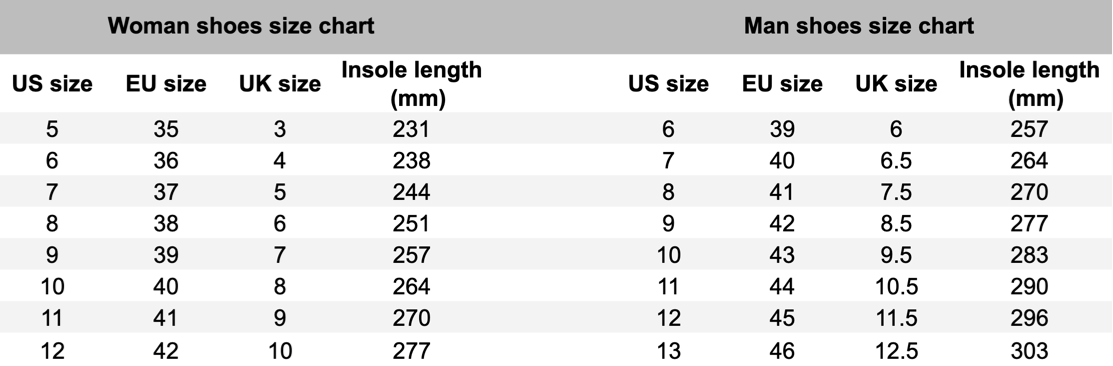Select woman's insole length value 251
This screenshot has width=1113, height=366.
tap(411, 223)
